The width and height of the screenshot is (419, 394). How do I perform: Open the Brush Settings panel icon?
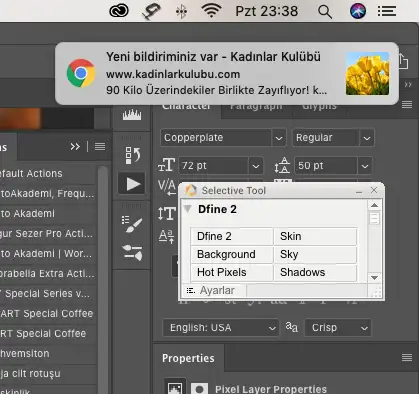pos(132,224)
